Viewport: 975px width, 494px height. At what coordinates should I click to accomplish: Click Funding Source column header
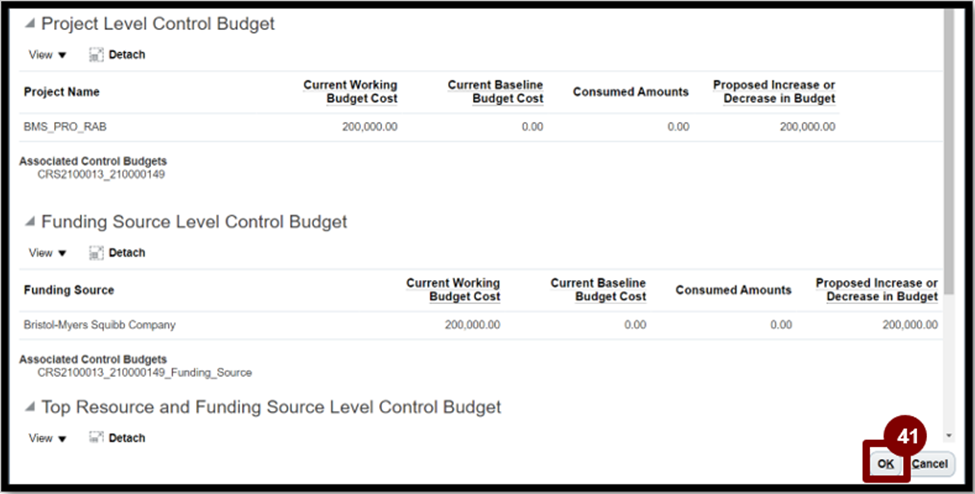(x=69, y=290)
